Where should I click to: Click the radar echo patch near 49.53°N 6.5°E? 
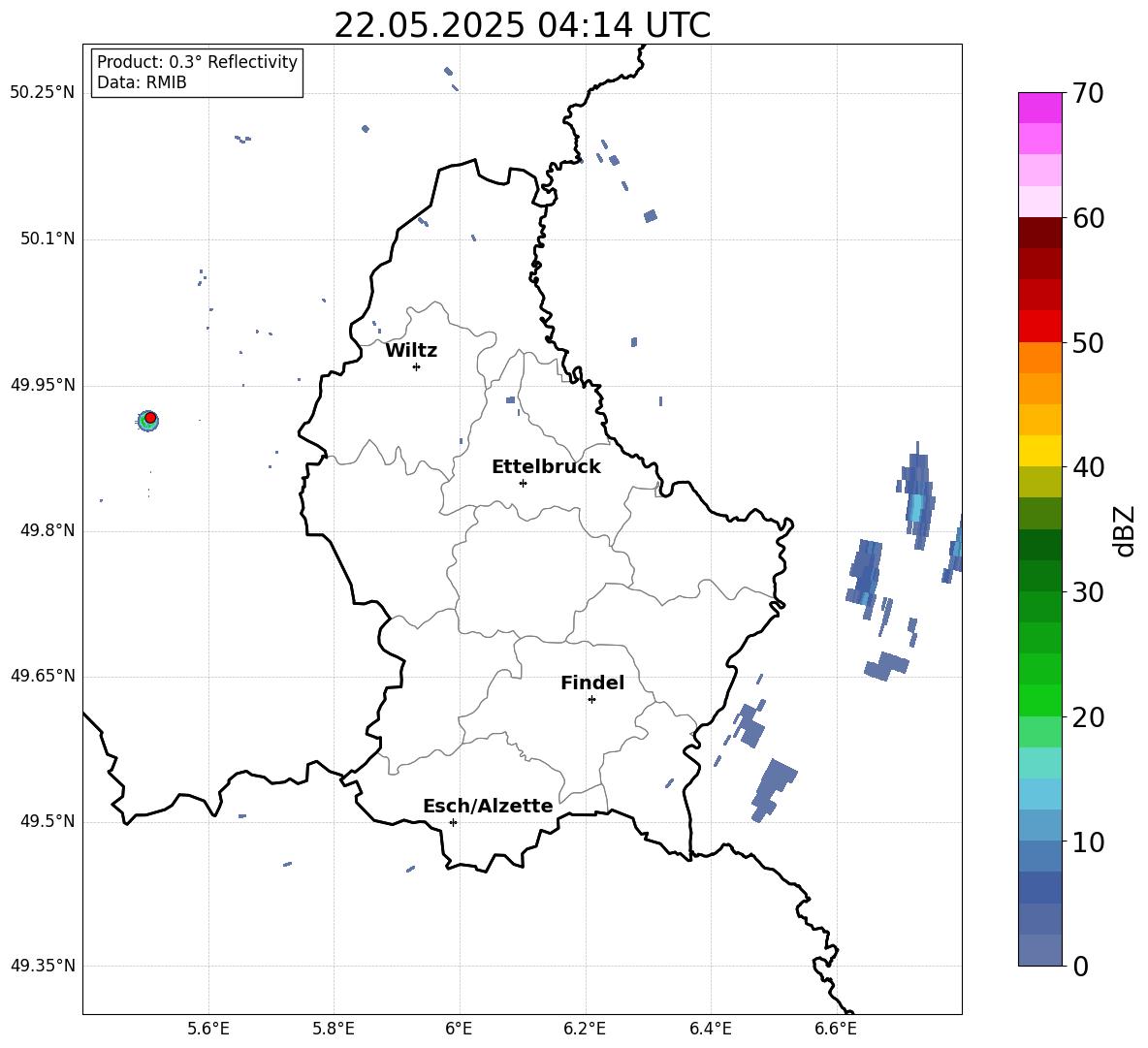773,789
